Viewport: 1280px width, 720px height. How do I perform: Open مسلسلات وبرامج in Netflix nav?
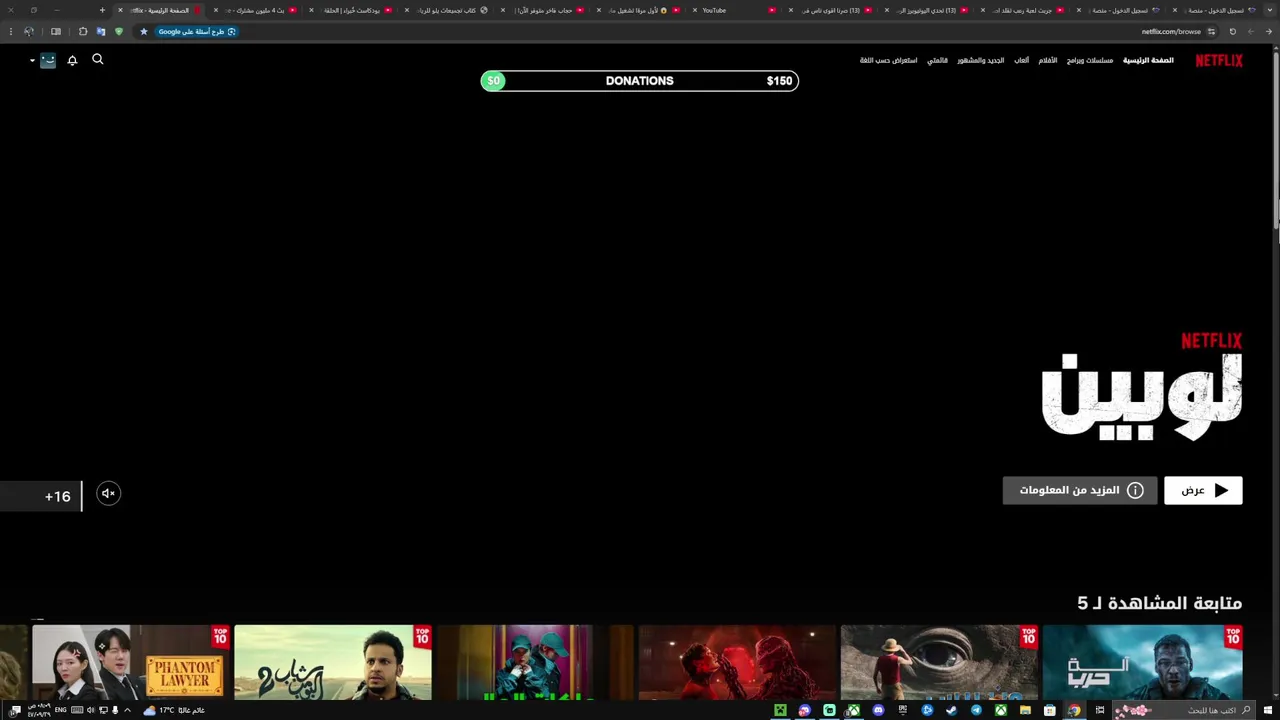click(x=1090, y=60)
